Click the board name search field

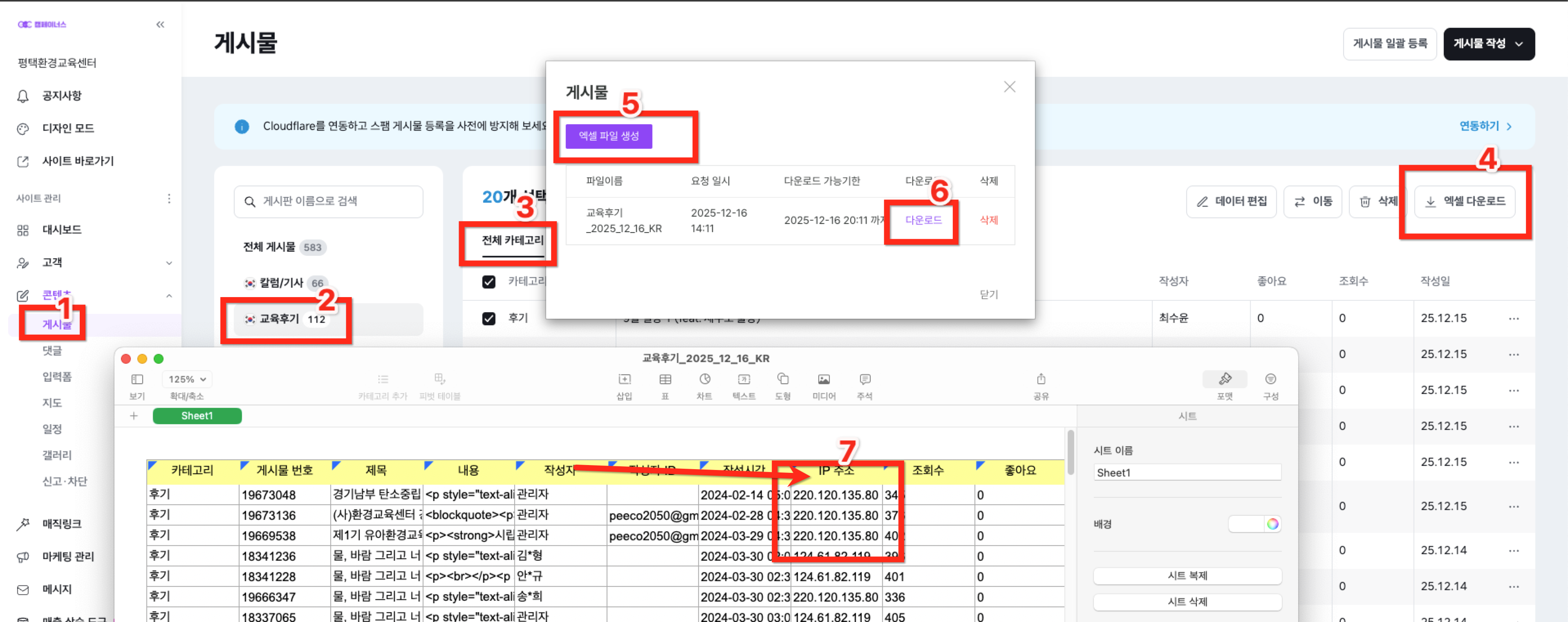tap(329, 201)
